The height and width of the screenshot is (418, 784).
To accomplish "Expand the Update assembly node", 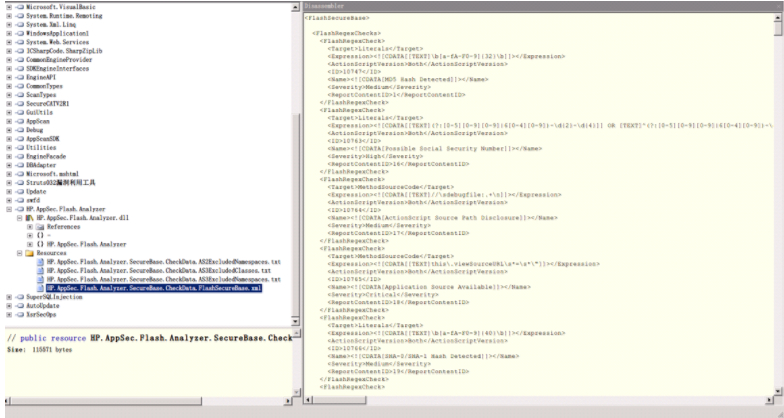I will click(9, 192).
